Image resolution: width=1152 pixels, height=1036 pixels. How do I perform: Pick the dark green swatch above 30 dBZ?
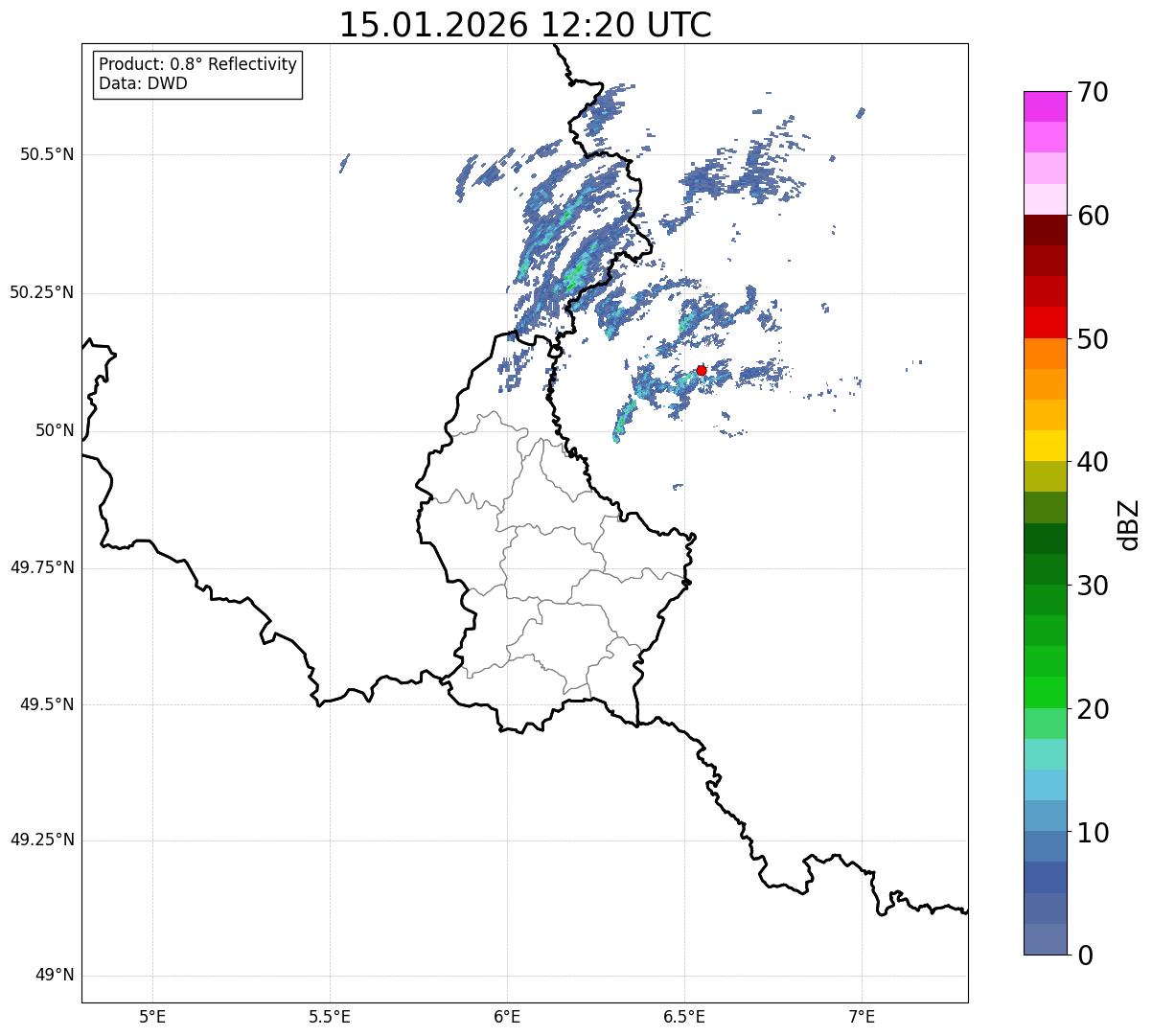click(x=1046, y=569)
